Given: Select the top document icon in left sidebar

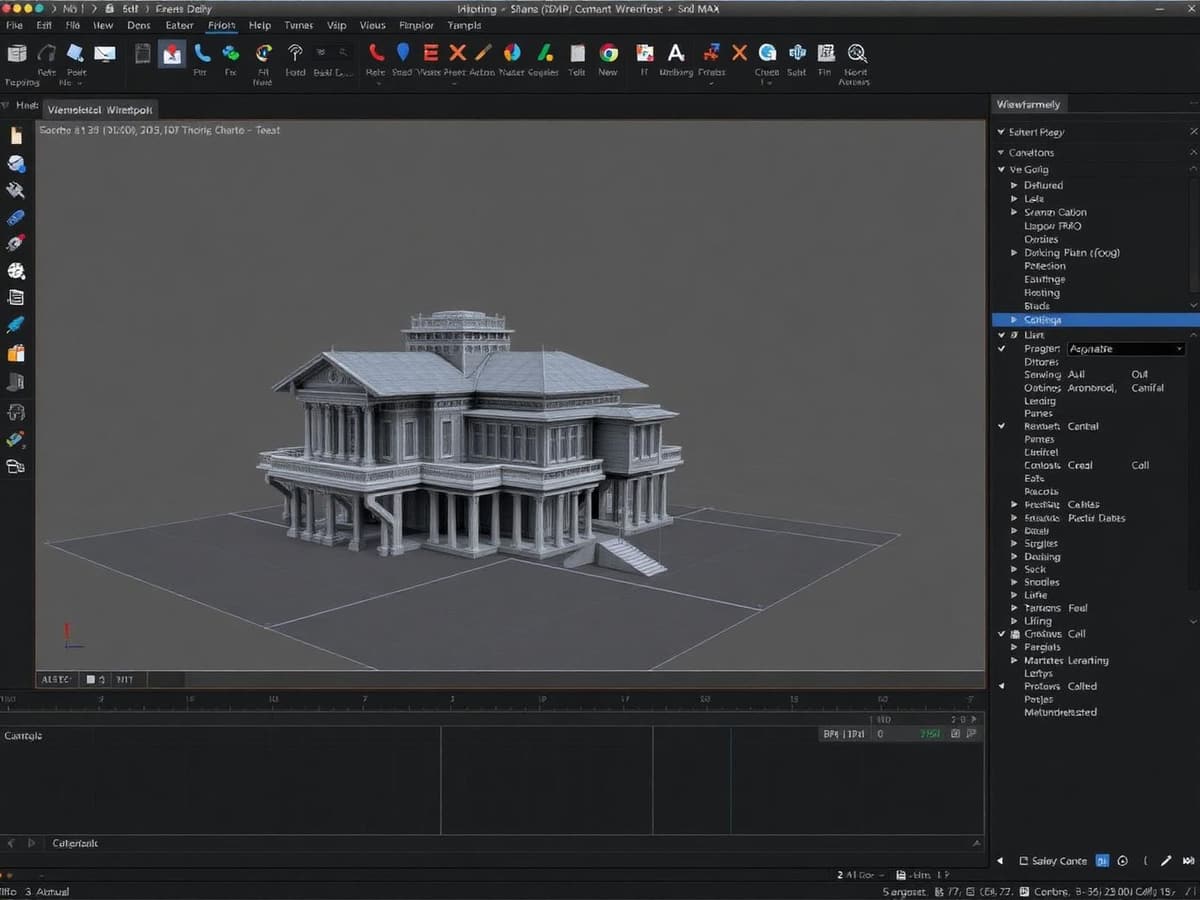Looking at the screenshot, I should (16, 136).
